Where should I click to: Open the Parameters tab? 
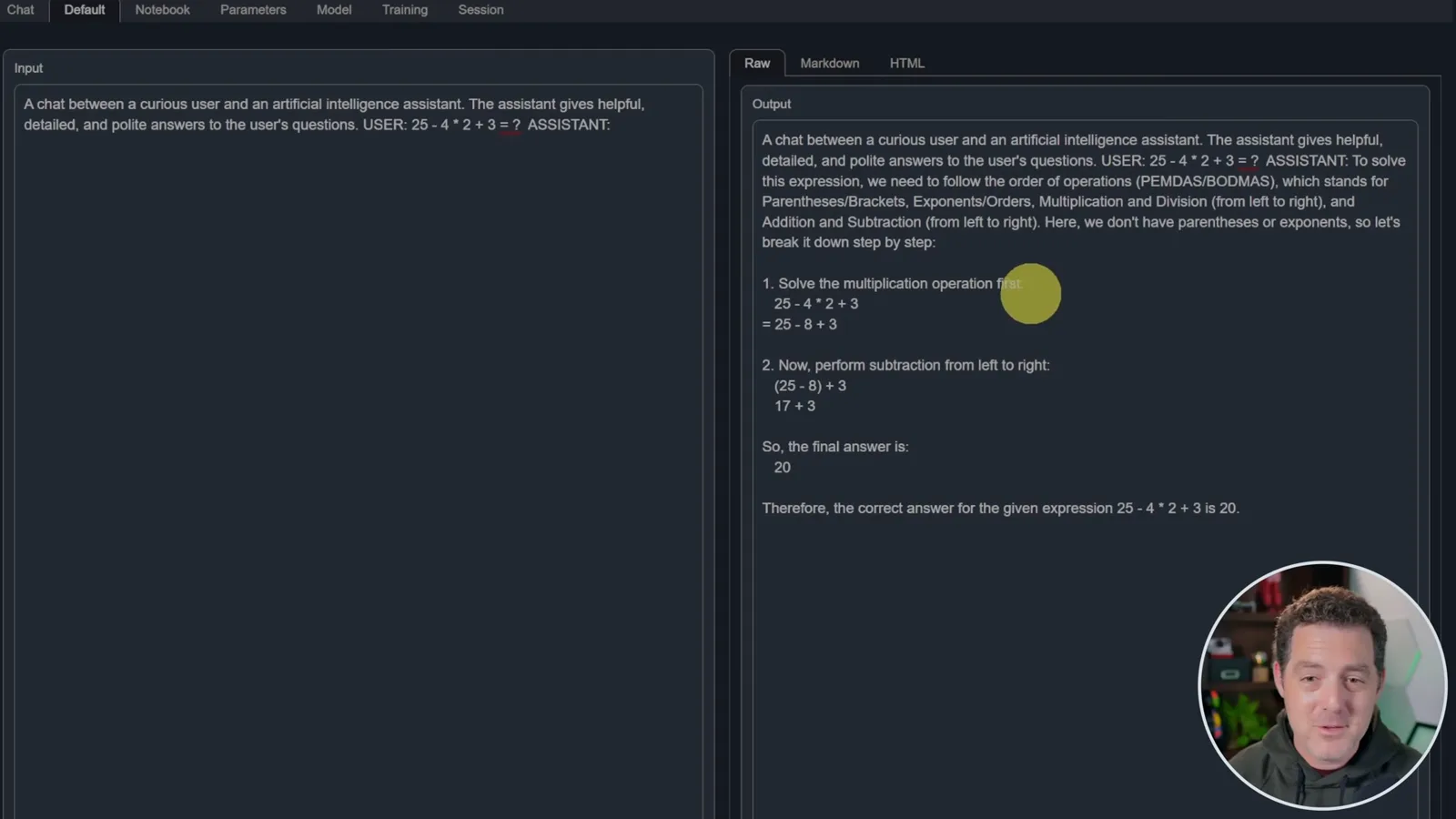[x=253, y=10]
